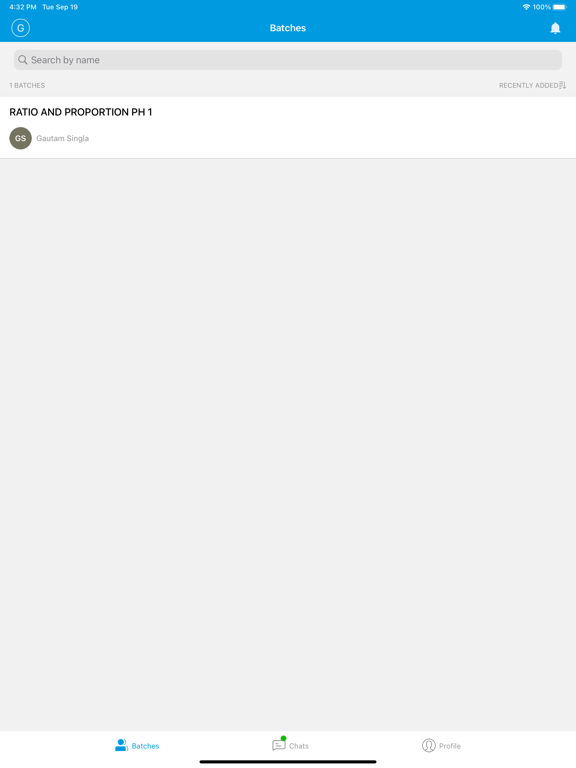Open the Recently Added sort dropdown

[532, 85]
